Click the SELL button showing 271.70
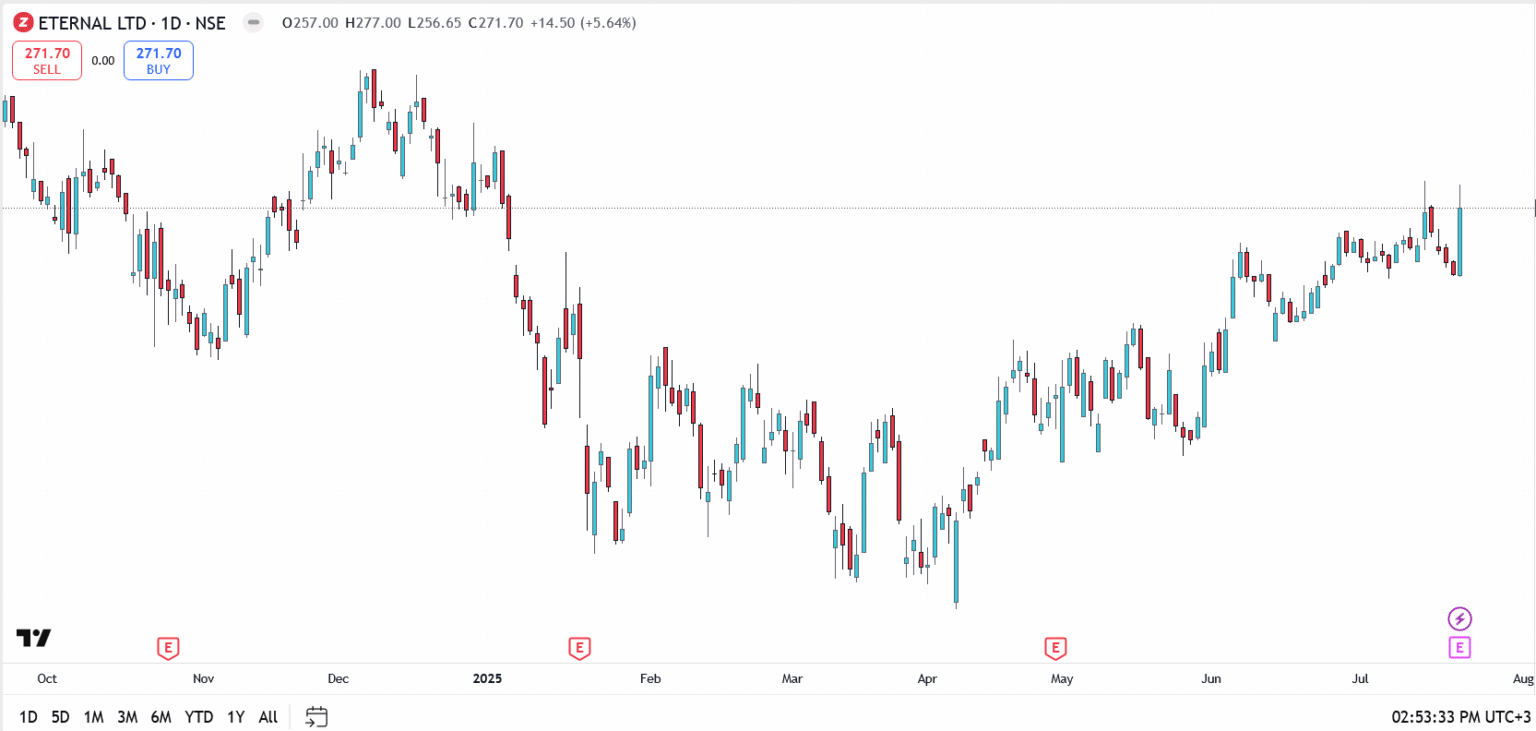This screenshot has width=1536, height=731. 46,60
